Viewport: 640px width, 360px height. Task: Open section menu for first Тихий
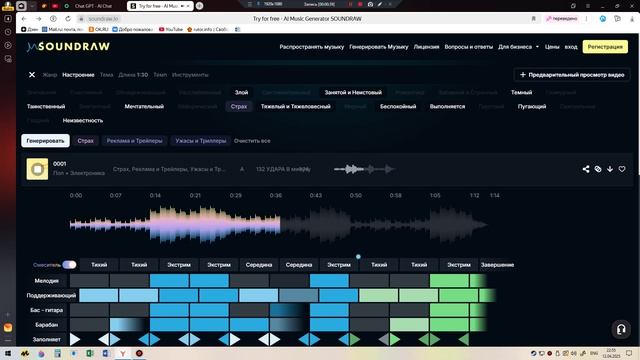click(x=99, y=264)
